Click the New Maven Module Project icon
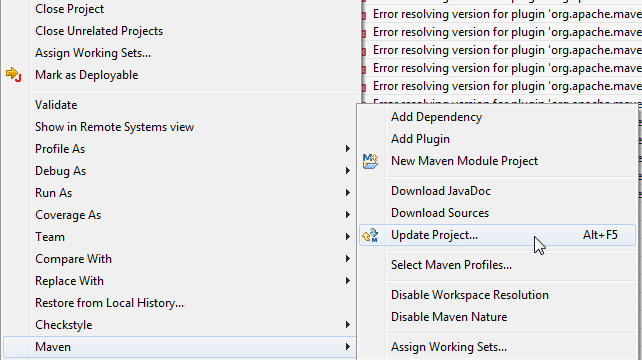Viewport: 642px width, 360px height. 371,161
